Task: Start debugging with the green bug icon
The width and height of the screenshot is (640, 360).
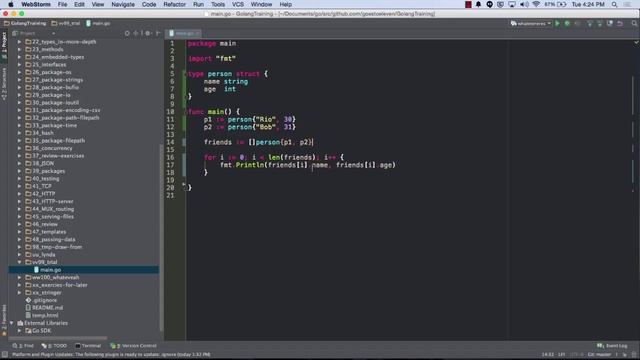Action: click(x=567, y=24)
